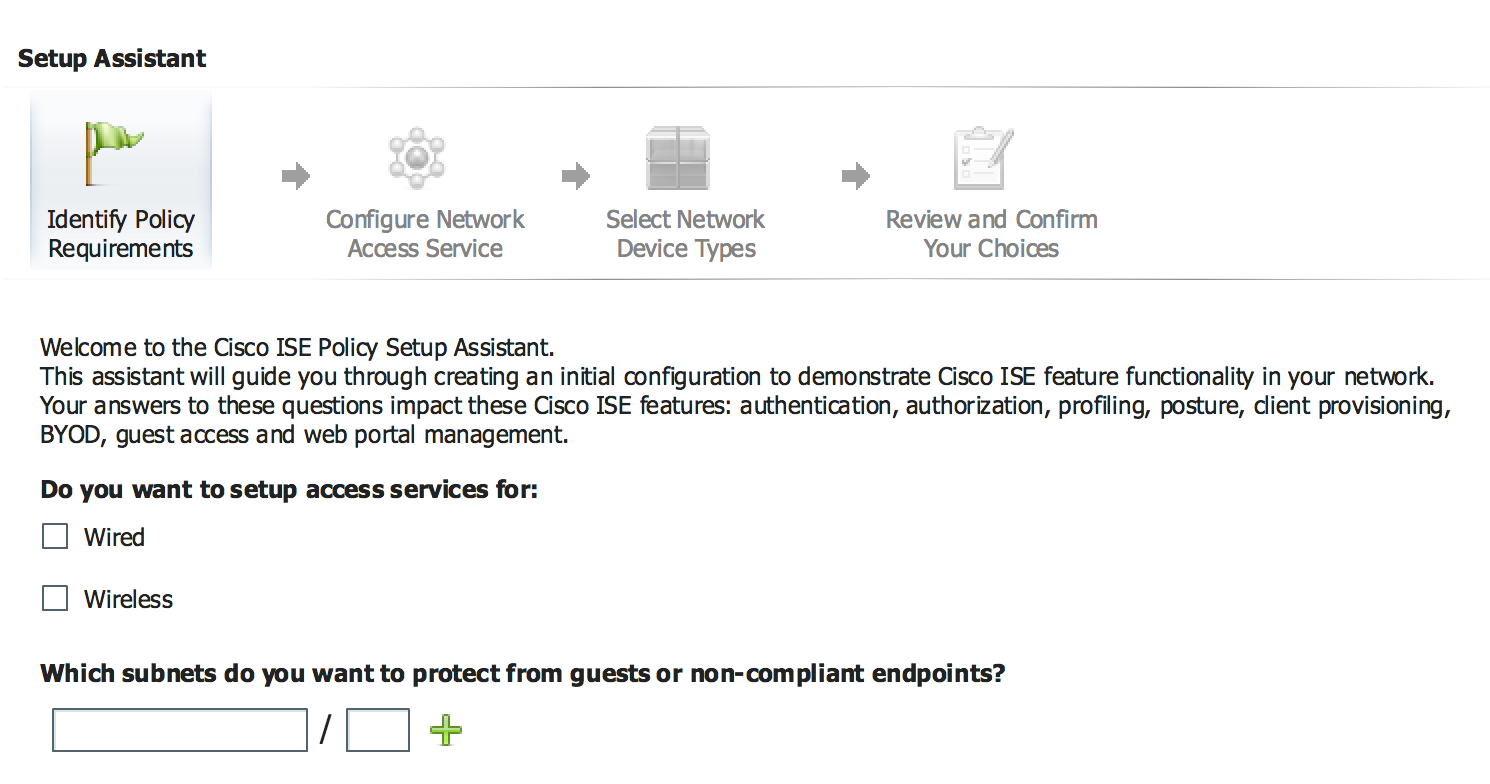The width and height of the screenshot is (1490, 784).
Task: Enable the Wired access services checkbox
Action: [x=55, y=537]
